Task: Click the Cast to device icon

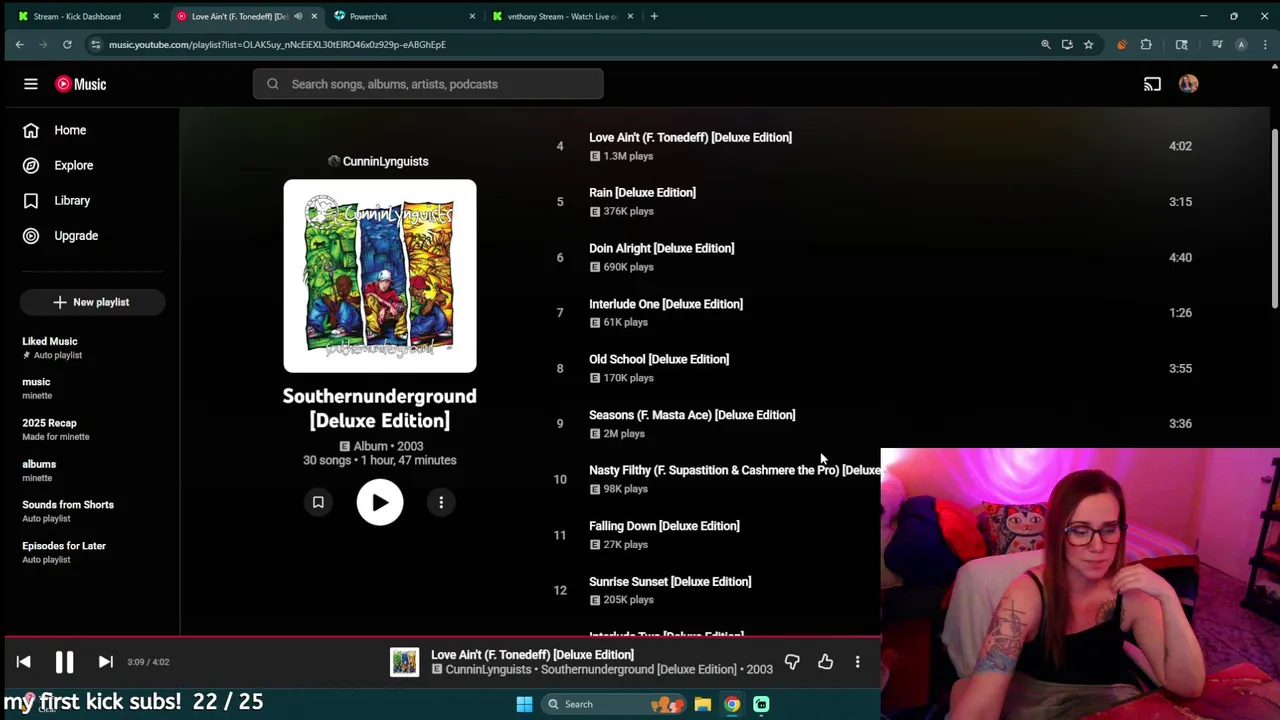Action: click(1152, 84)
